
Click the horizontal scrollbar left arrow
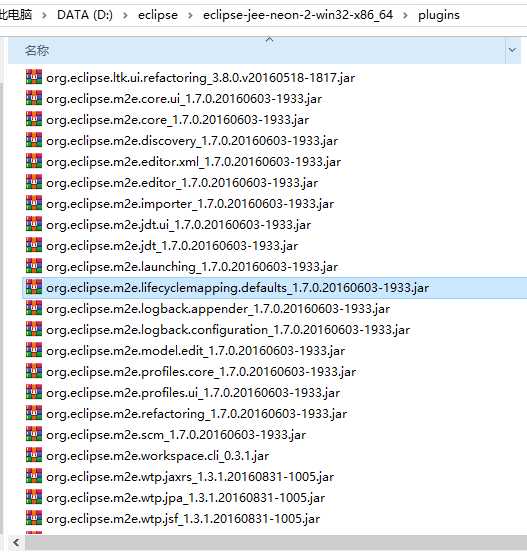16,542
